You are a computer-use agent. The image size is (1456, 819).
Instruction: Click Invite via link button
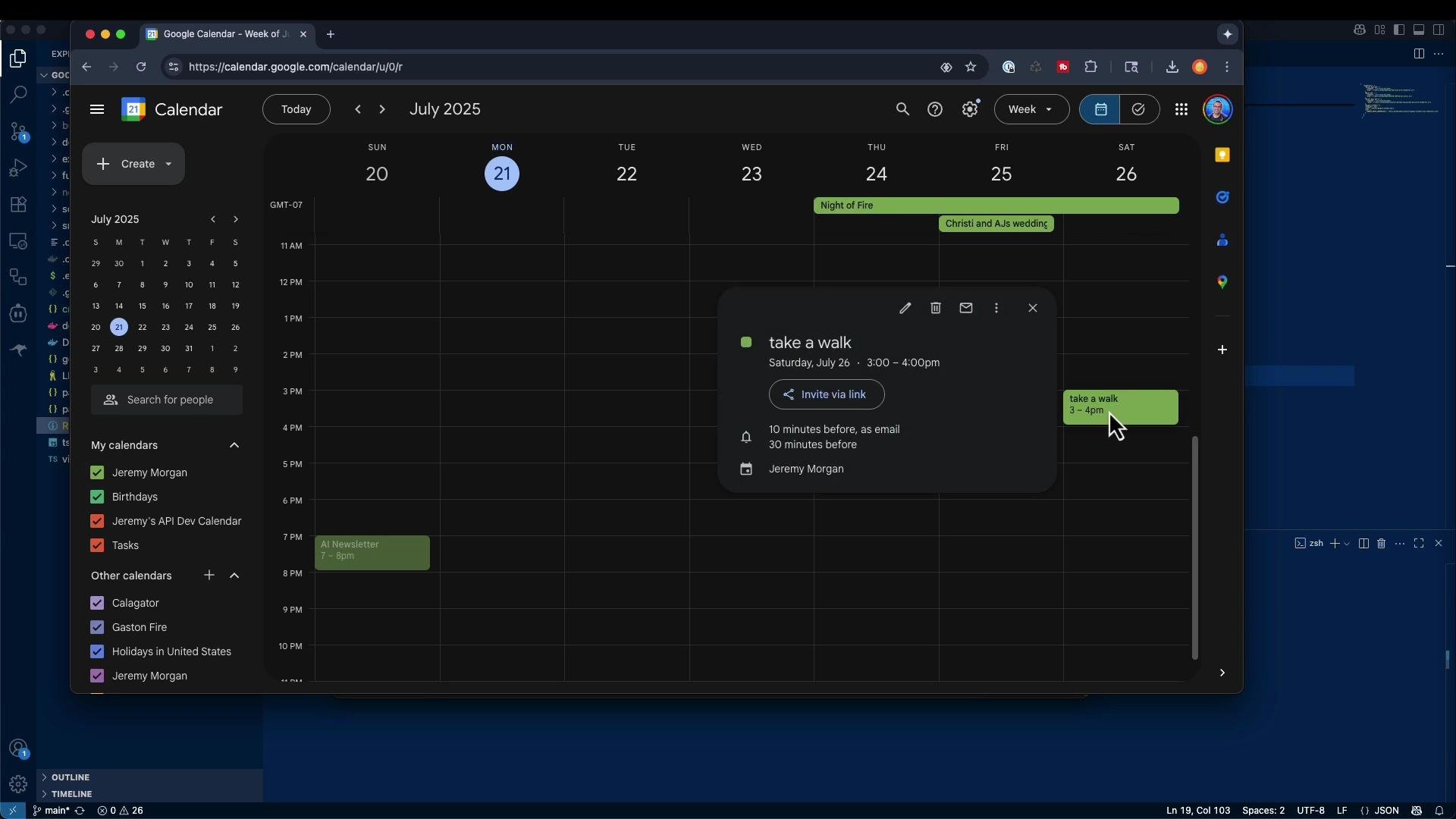(x=827, y=394)
